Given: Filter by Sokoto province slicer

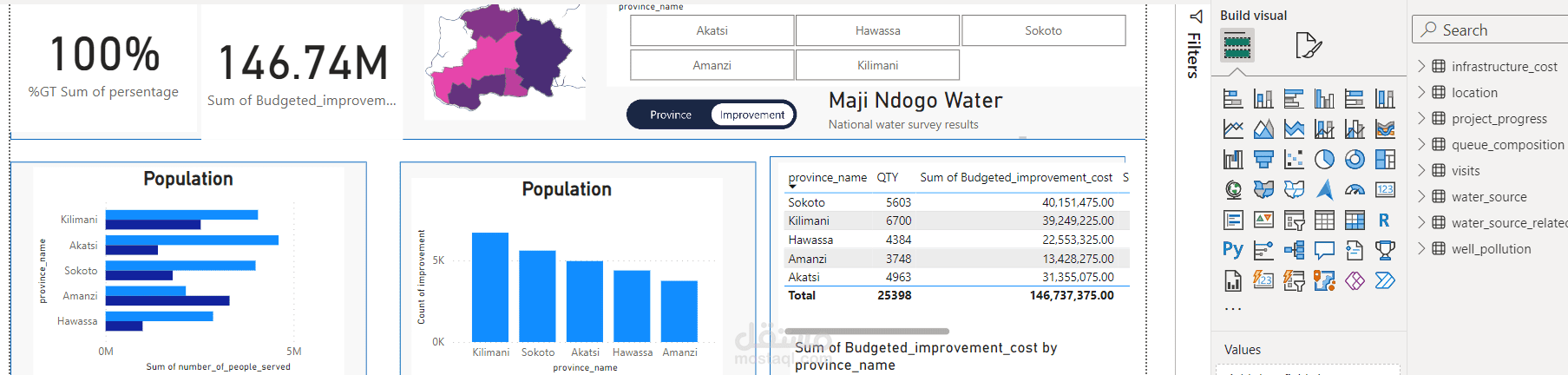Looking at the screenshot, I should [1043, 30].
